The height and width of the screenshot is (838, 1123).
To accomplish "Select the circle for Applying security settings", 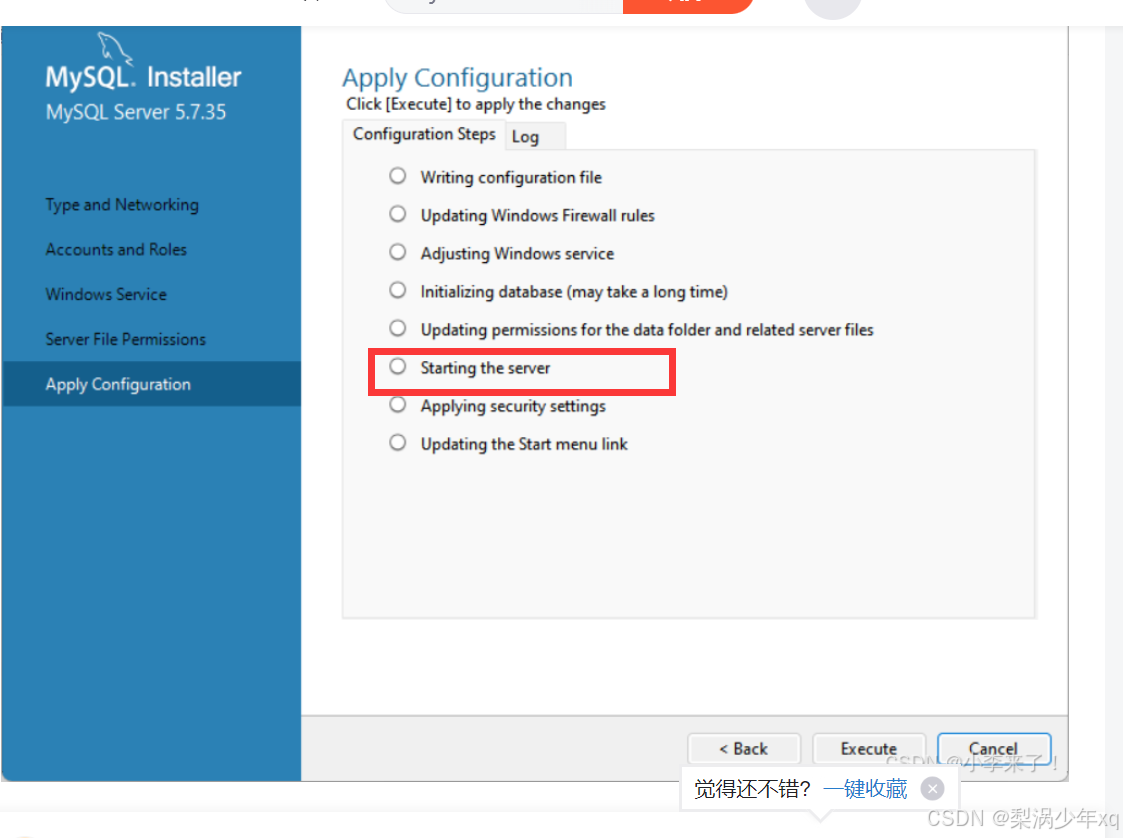I will pyautogui.click(x=397, y=404).
